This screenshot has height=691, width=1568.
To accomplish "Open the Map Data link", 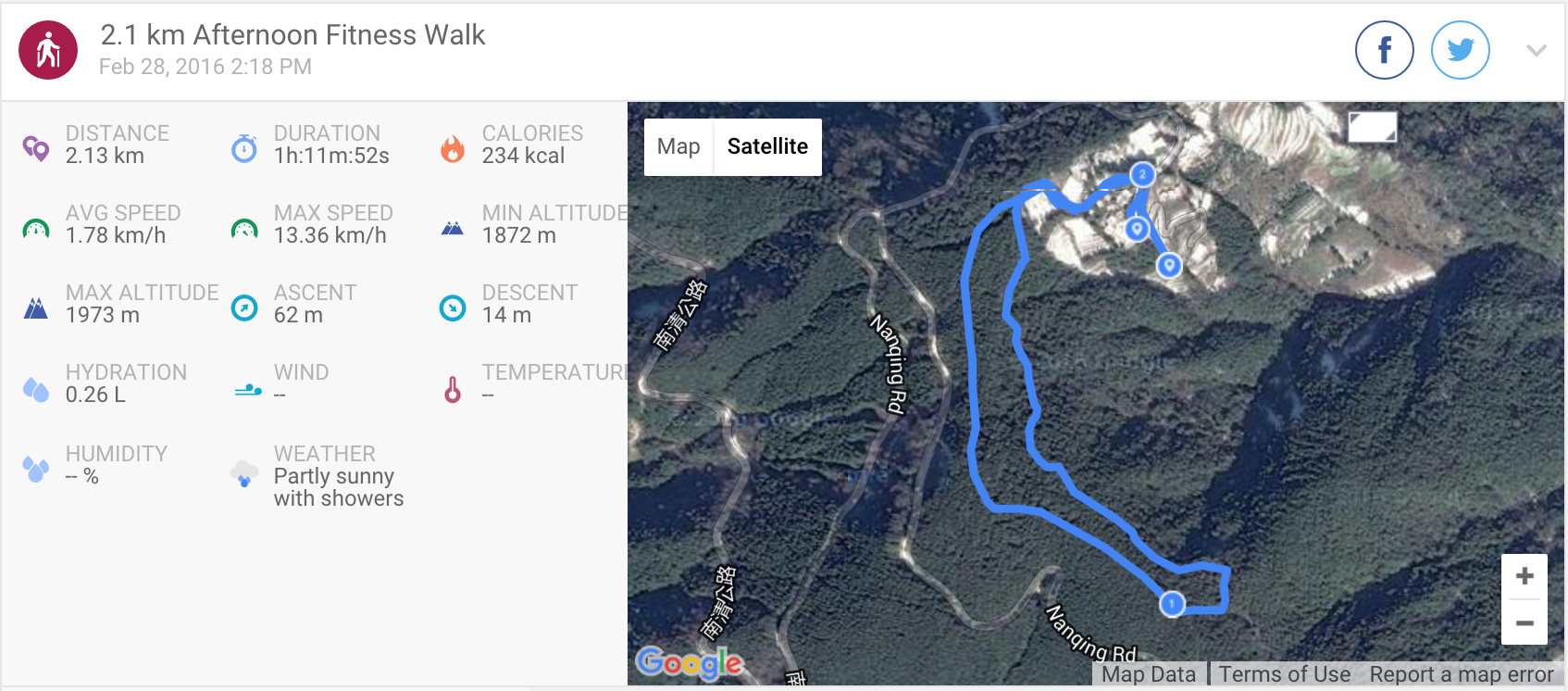I will [x=1149, y=674].
